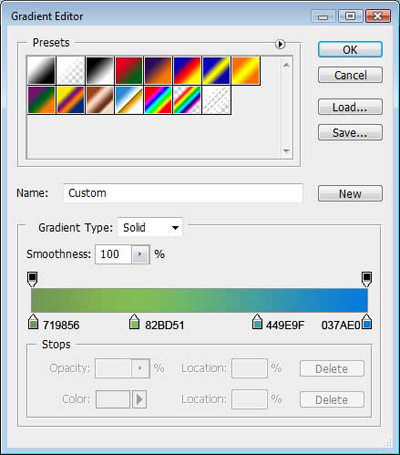
Task: Select the 449E9F color stop
Action: click(257, 322)
